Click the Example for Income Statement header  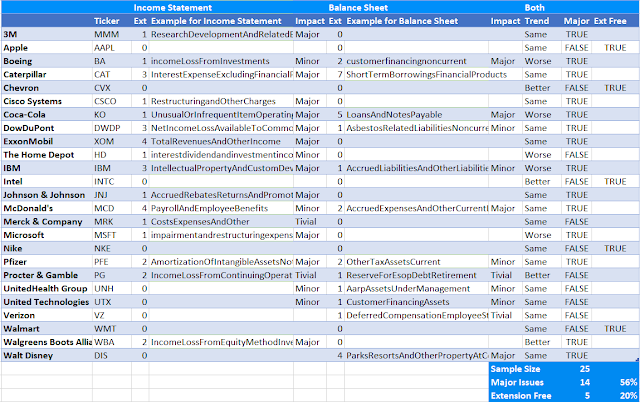click(216, 21)
